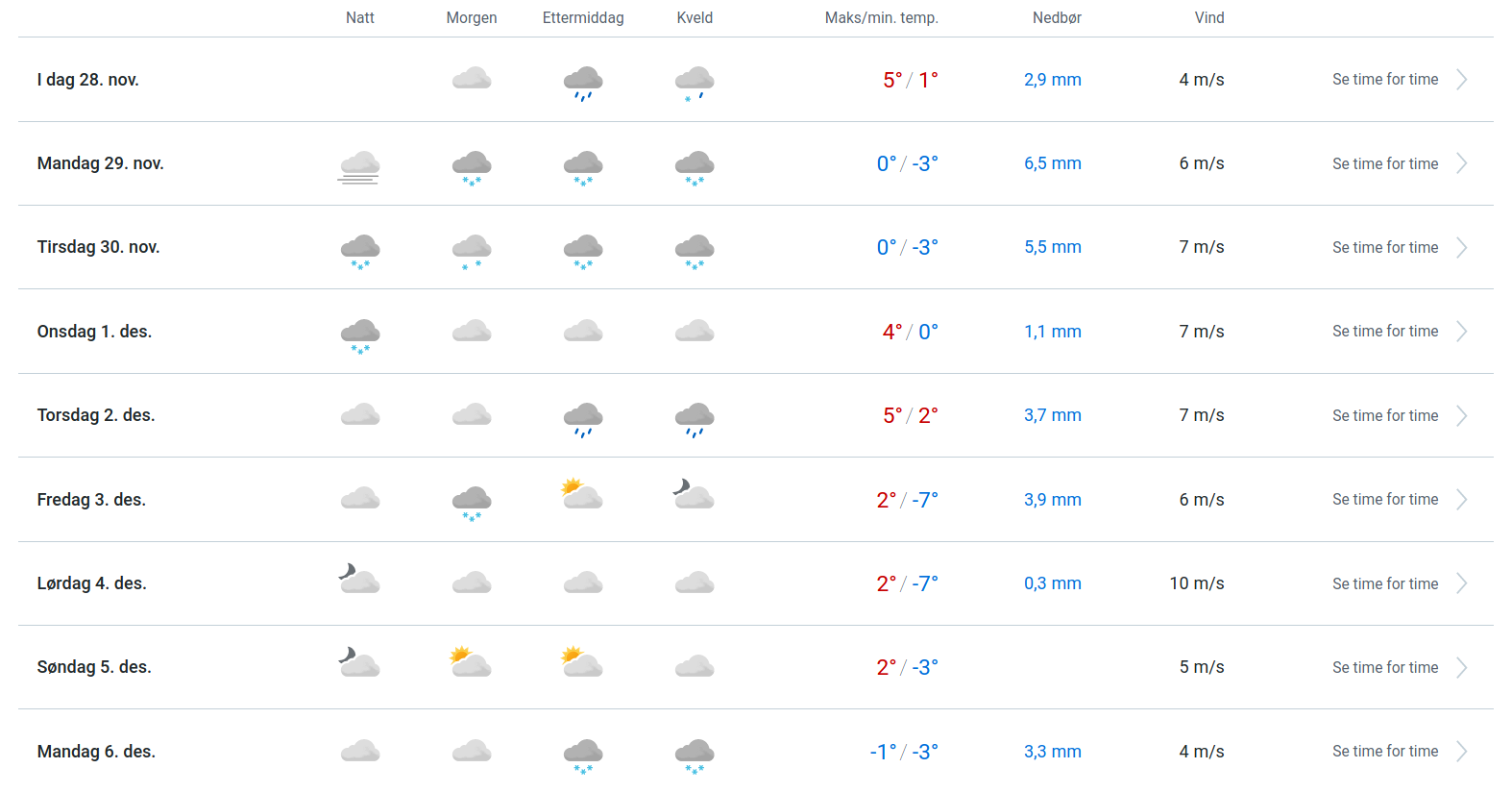Viewport: 1512px width, 793px height.
Task: Expand Onsdag 1. des. row with the chevron
Action: pos(1461,332)
